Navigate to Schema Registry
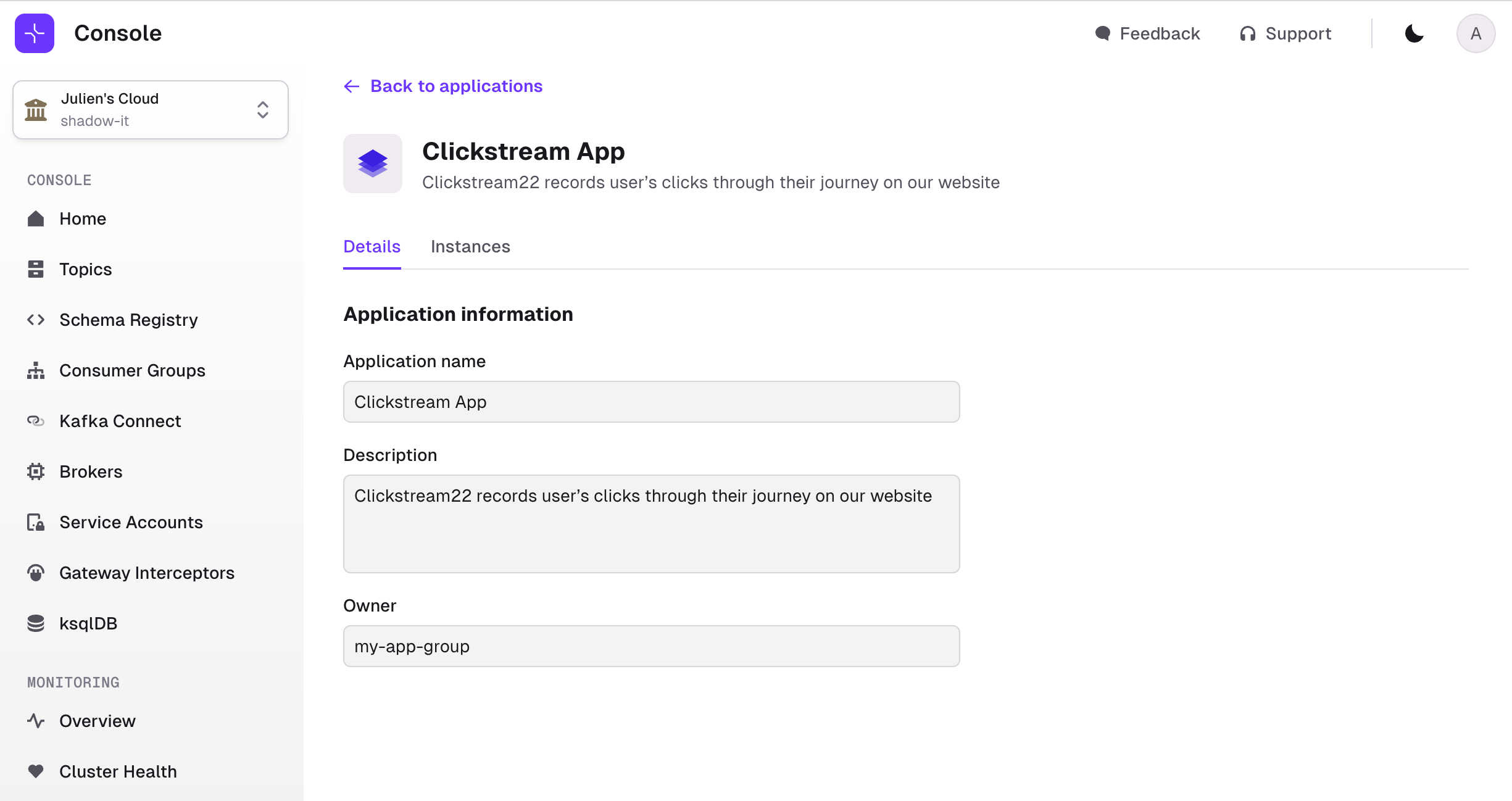 129,319
